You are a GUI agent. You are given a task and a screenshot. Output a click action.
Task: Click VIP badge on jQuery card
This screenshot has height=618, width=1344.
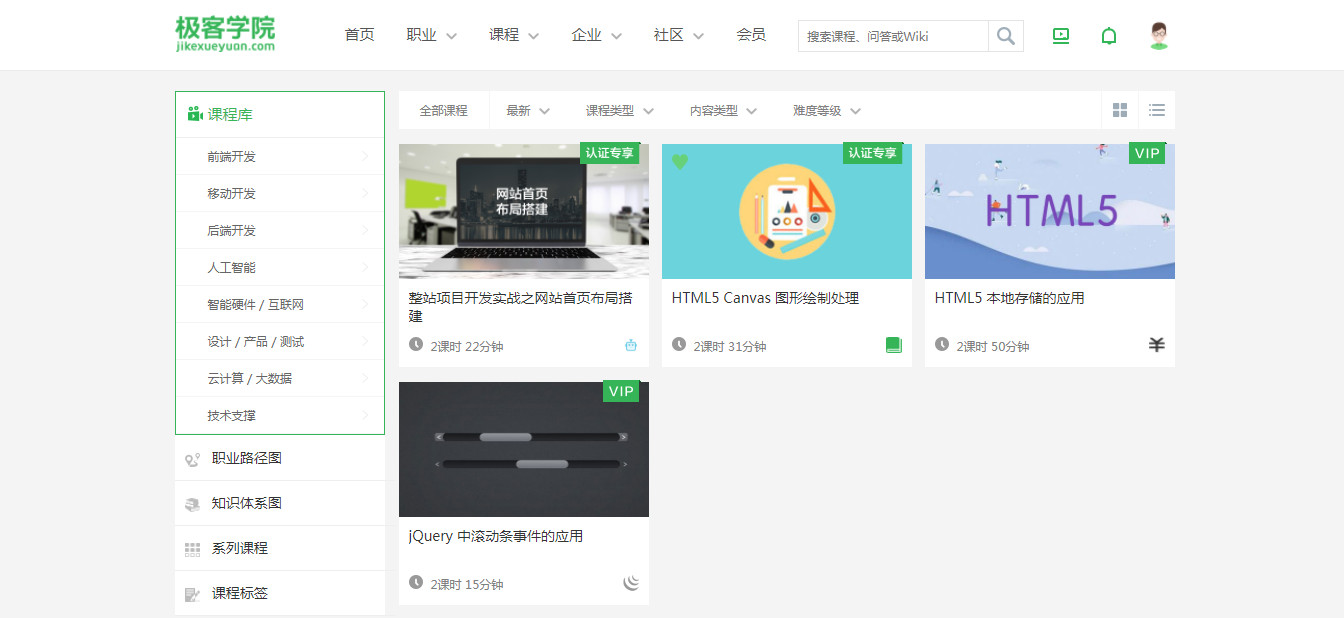click(x=621, y=391)
